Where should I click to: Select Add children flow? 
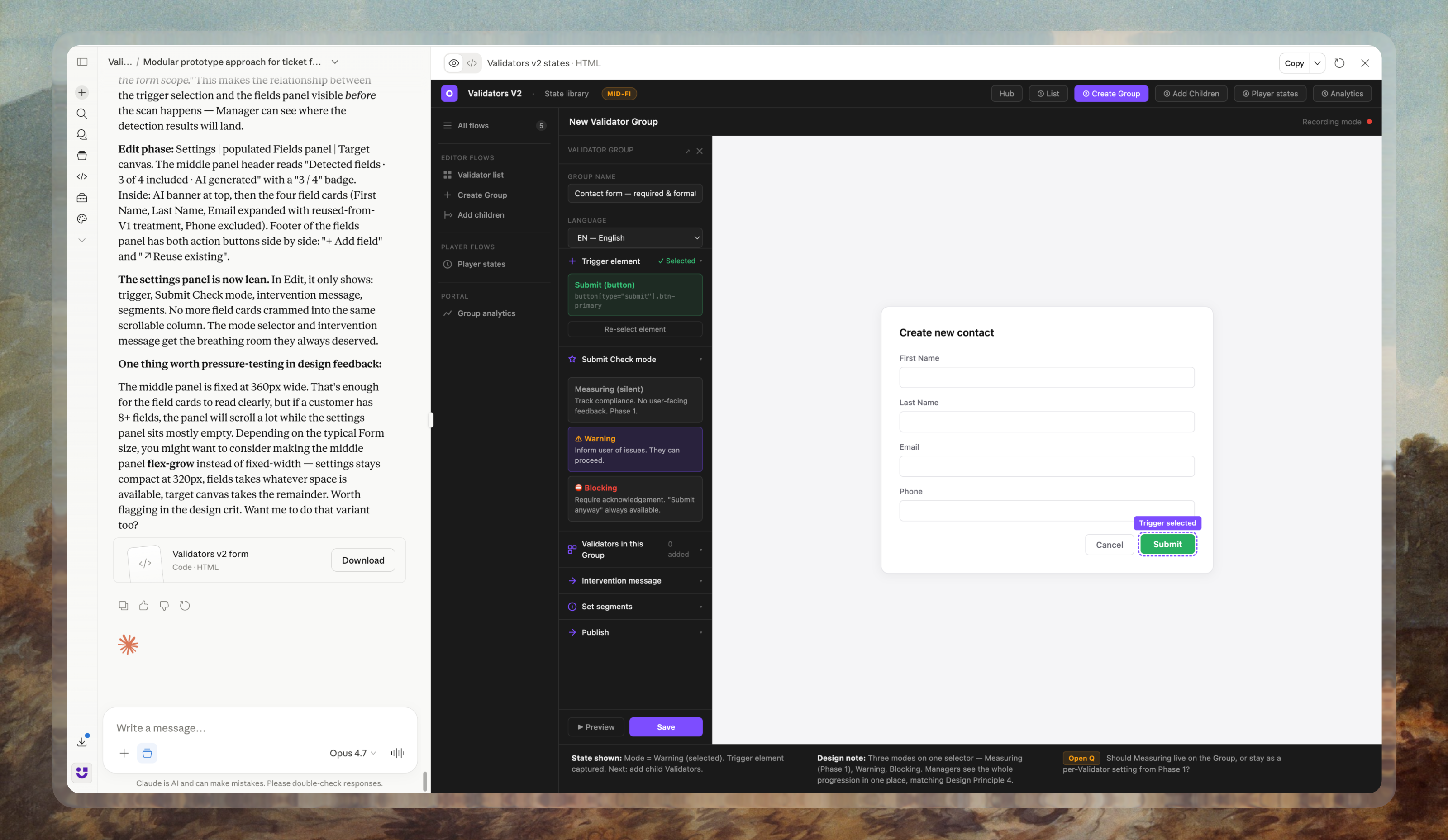pyautogui.click(x=494, y=215)
